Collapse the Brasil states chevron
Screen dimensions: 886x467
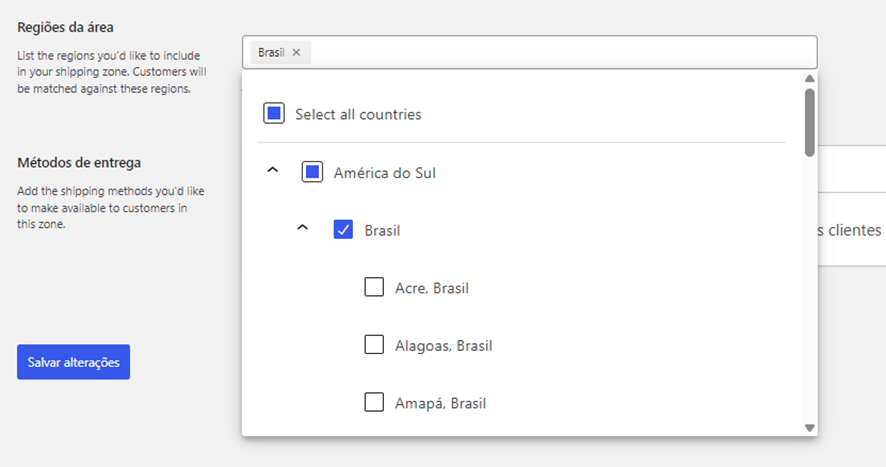pyautogui.click(x=303, y=229)
